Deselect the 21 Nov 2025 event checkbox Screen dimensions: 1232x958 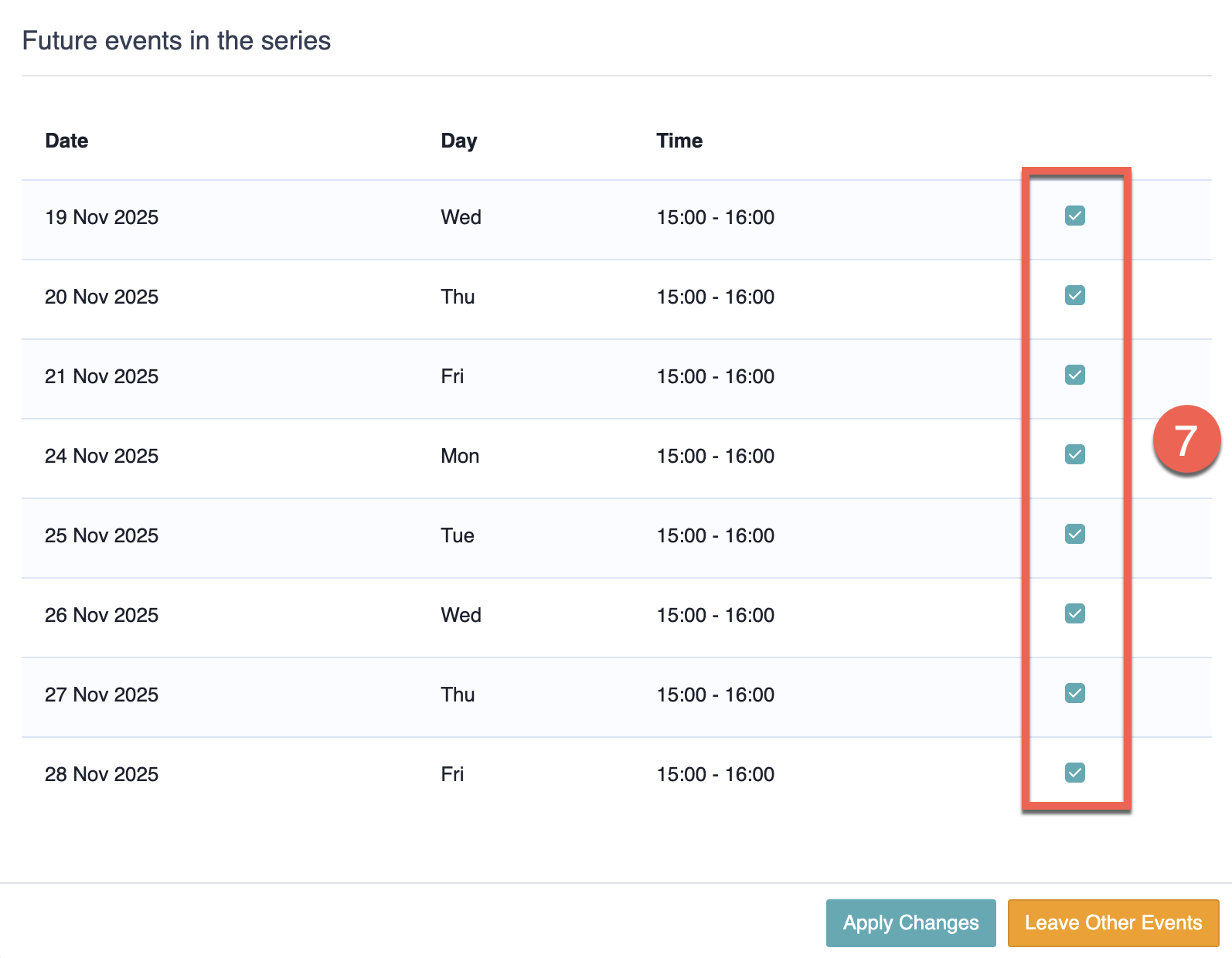tap(1074, 375)
